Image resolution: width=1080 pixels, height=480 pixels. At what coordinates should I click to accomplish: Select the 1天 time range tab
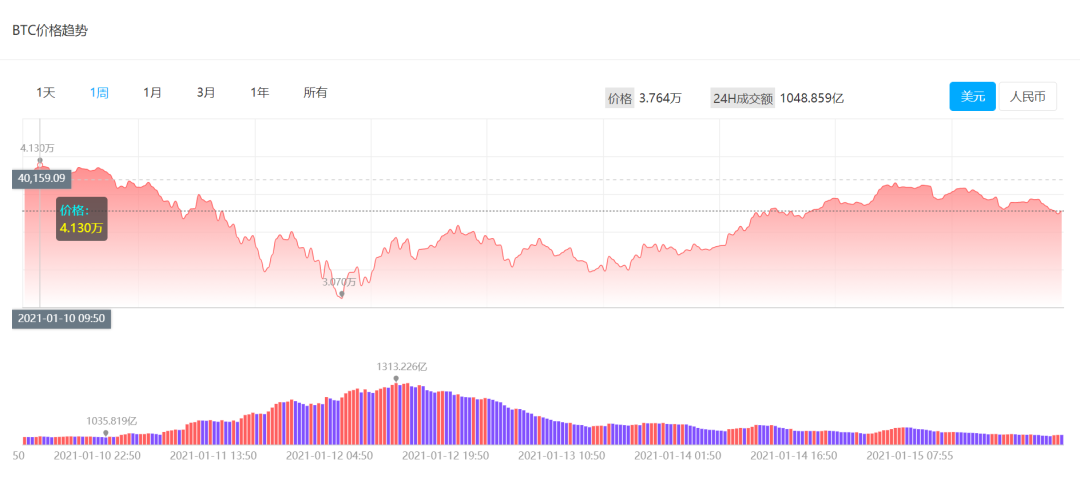(x=46, y=92)
